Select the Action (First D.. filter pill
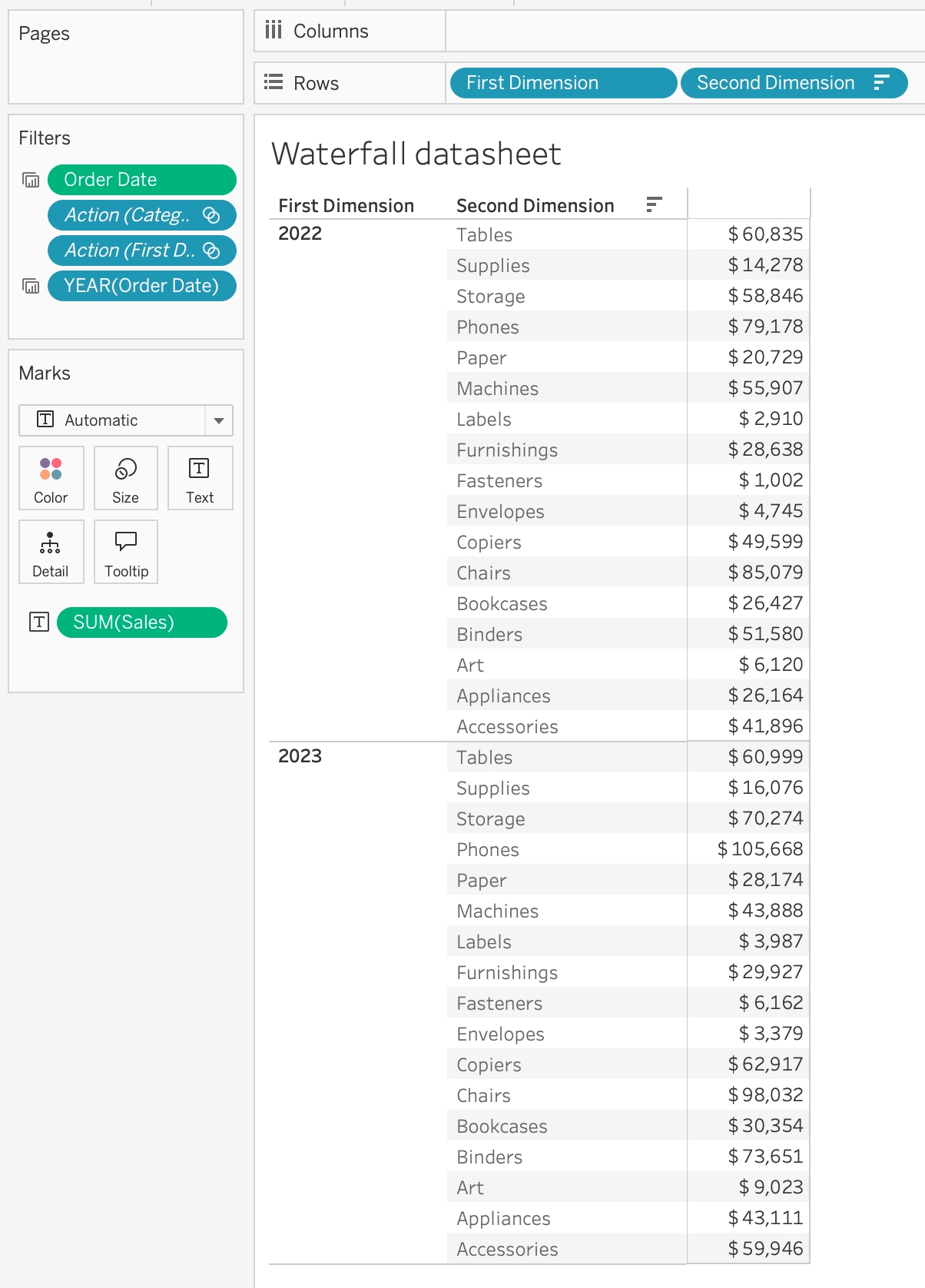 (129, 251)
